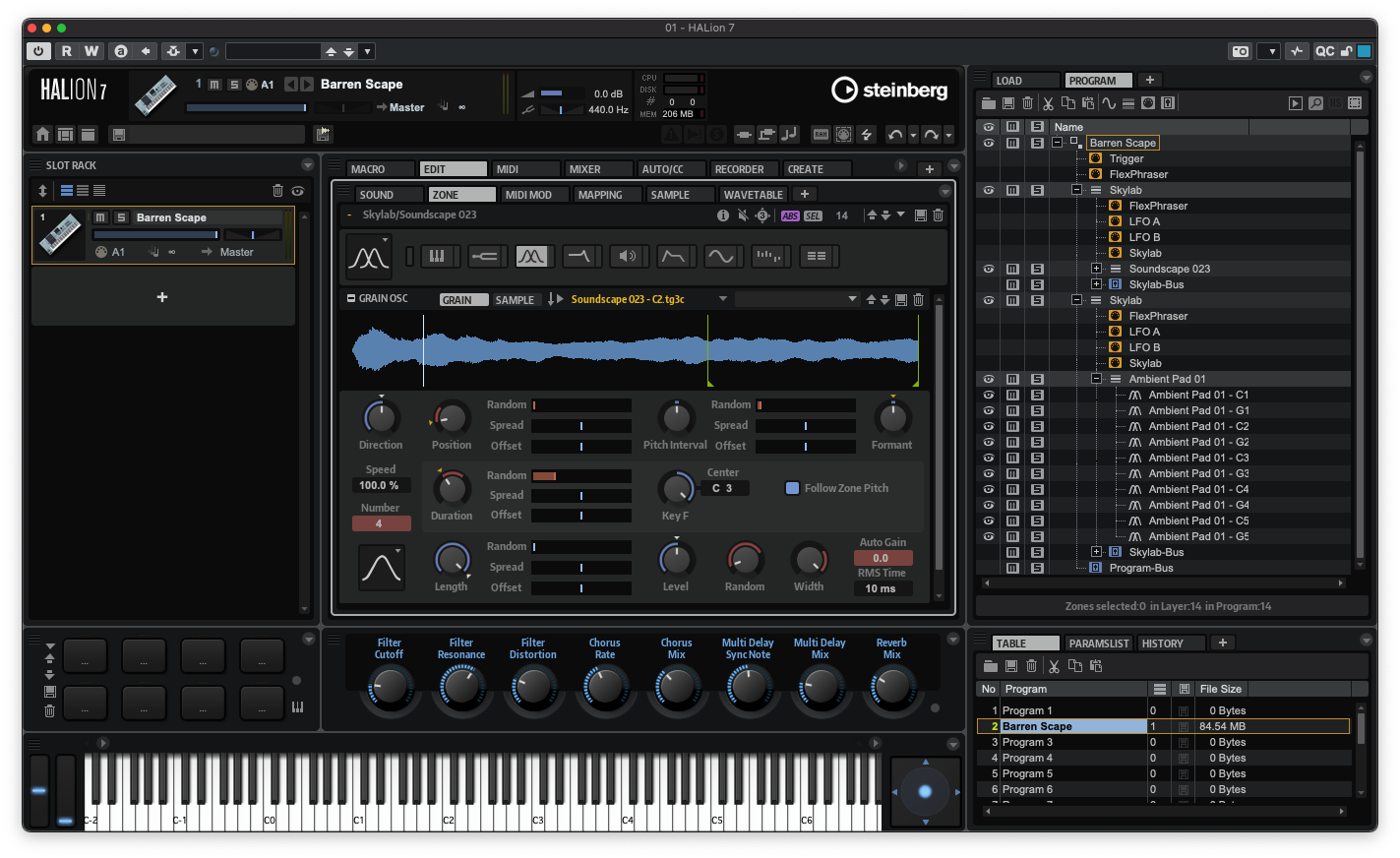Click the grain Number value field
This screenshot has width=1400, height=858.
[381, 523]
